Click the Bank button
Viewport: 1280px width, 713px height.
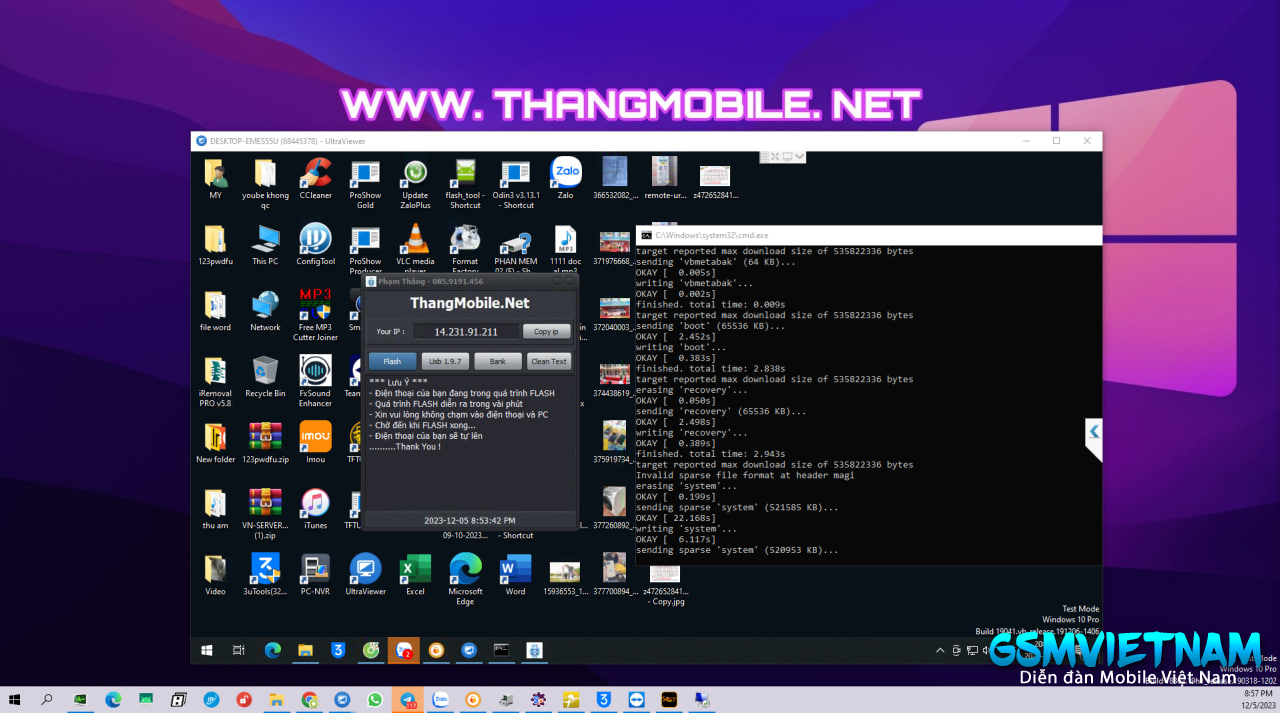[498, 361]
